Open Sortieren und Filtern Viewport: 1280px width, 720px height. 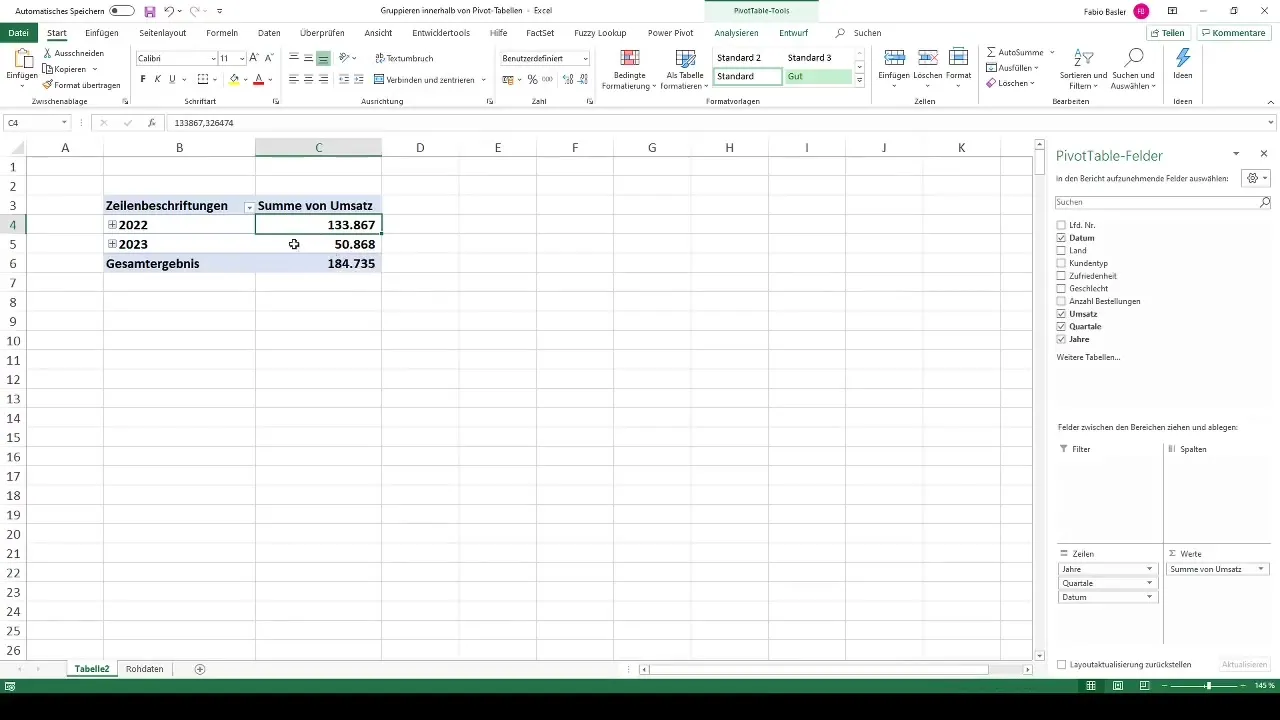[x=1084, y=69]
